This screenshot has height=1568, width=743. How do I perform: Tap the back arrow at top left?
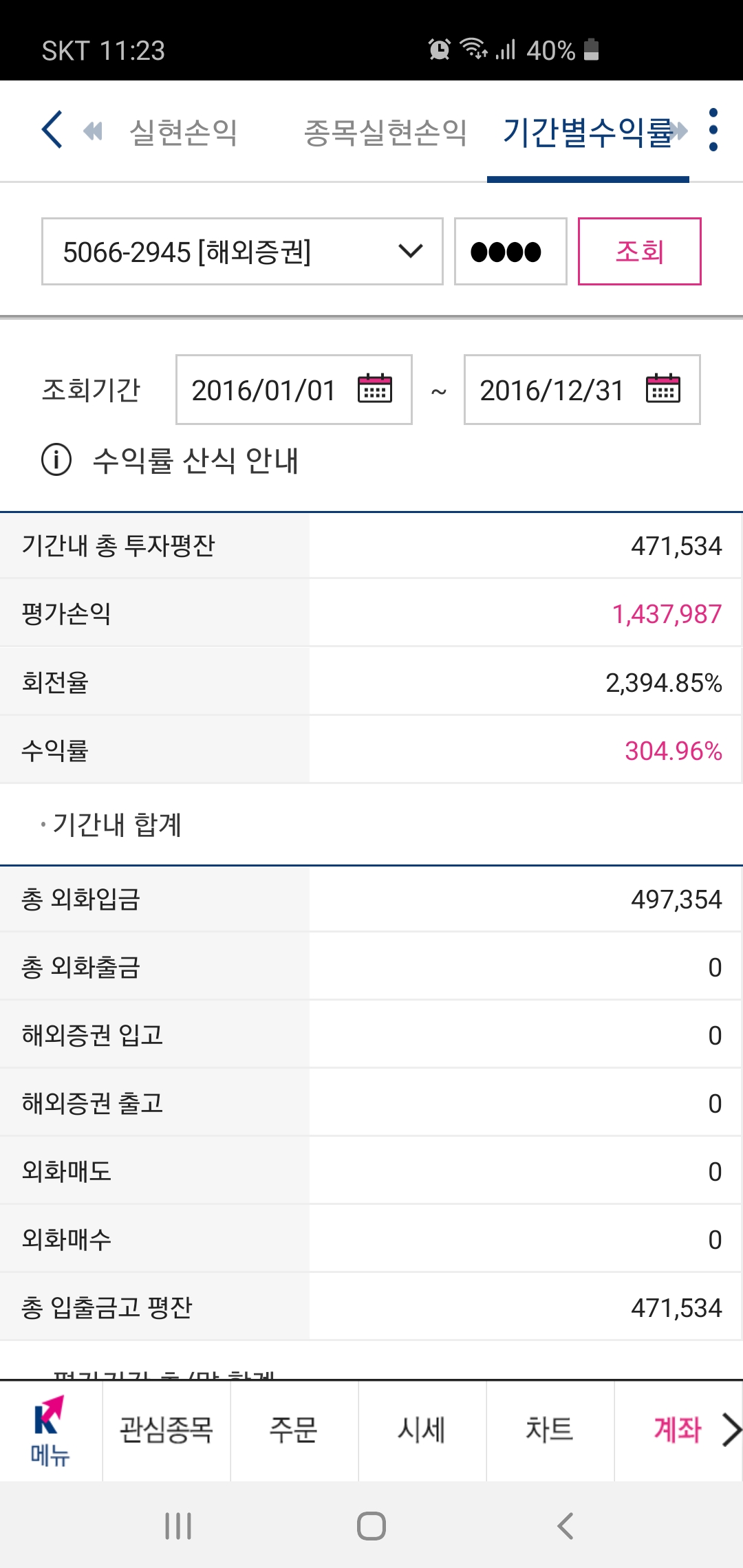click(52, 131)
